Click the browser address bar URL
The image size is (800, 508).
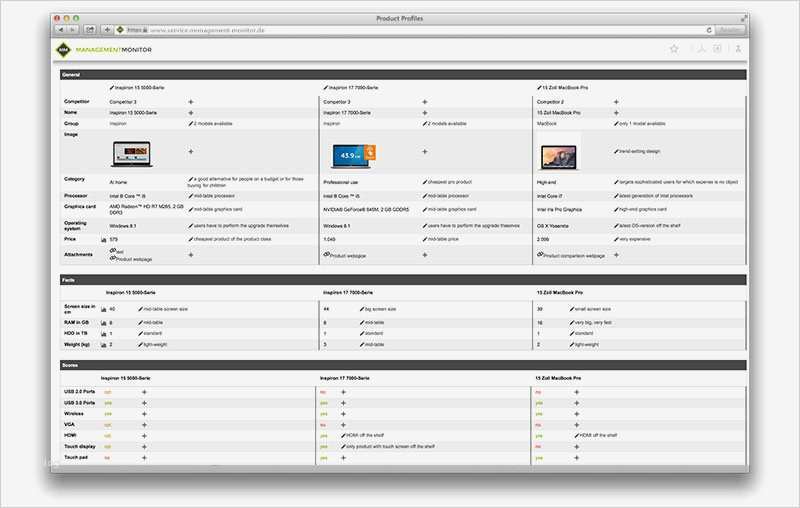pyautogui.click(x=207, y=30)
